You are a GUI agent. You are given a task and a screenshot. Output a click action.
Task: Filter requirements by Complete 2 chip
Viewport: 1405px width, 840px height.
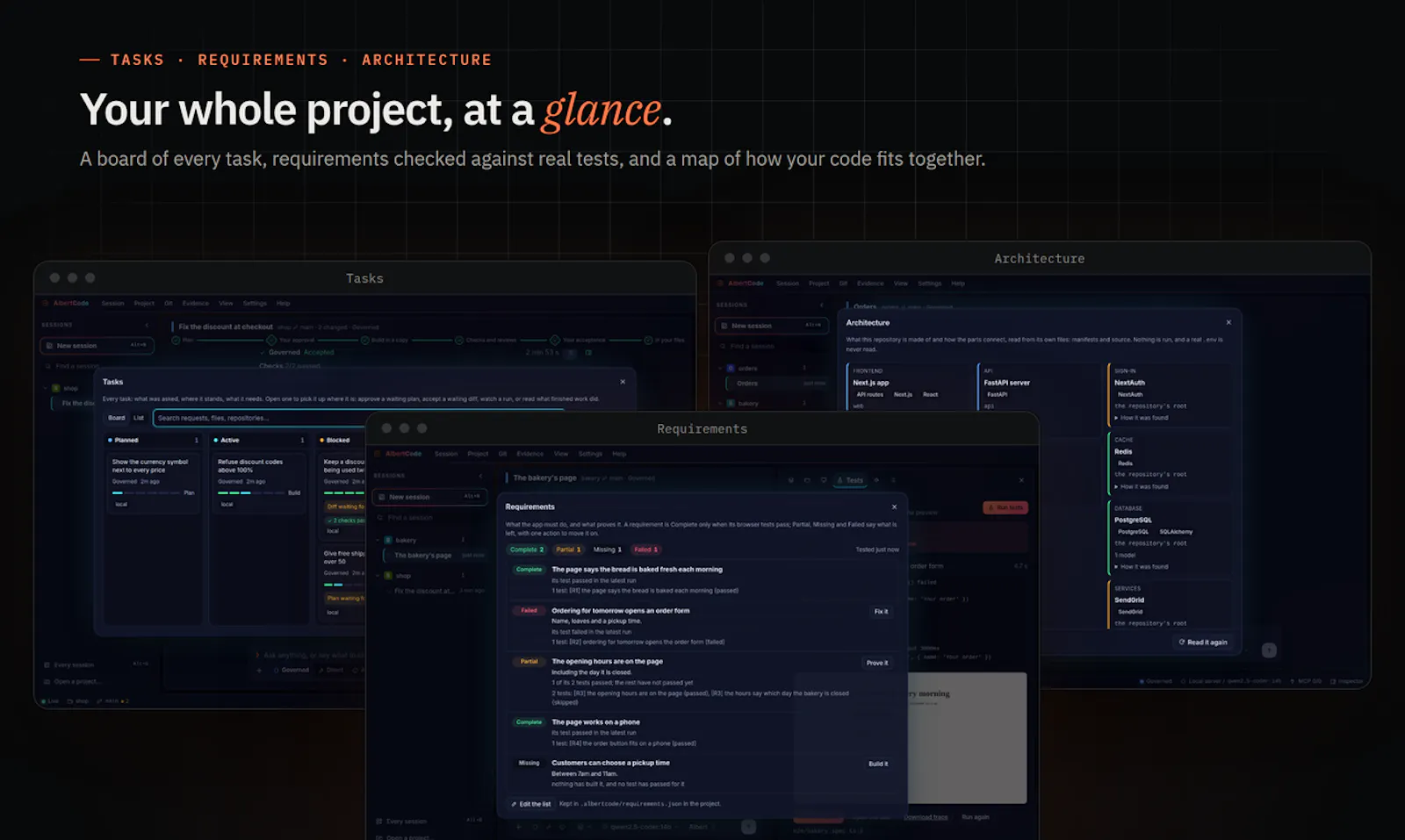point(527,549)
